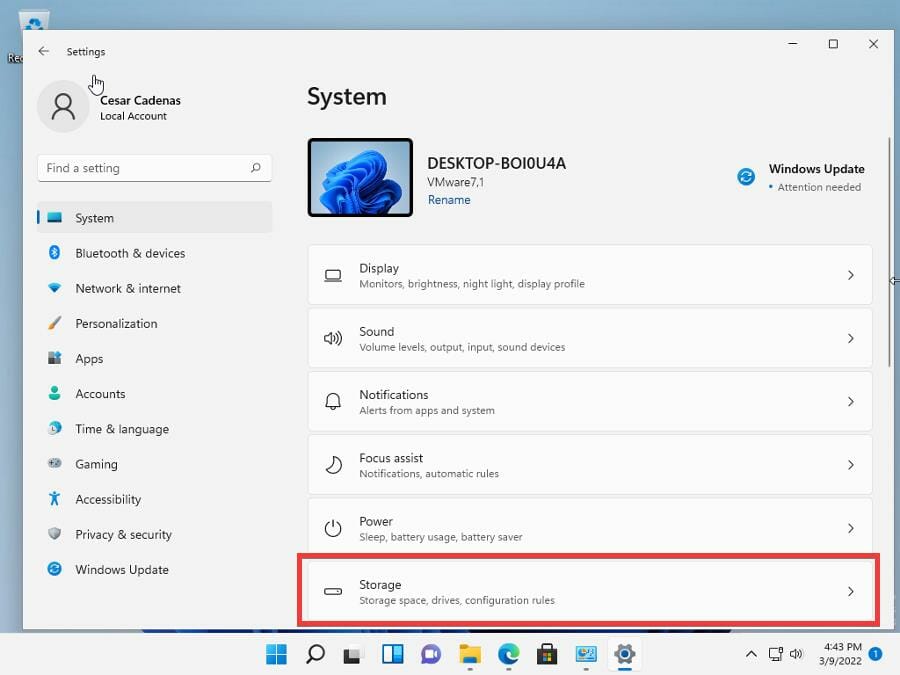
Task: Click the Settings gear on taskbar
Action: [624, 654]
